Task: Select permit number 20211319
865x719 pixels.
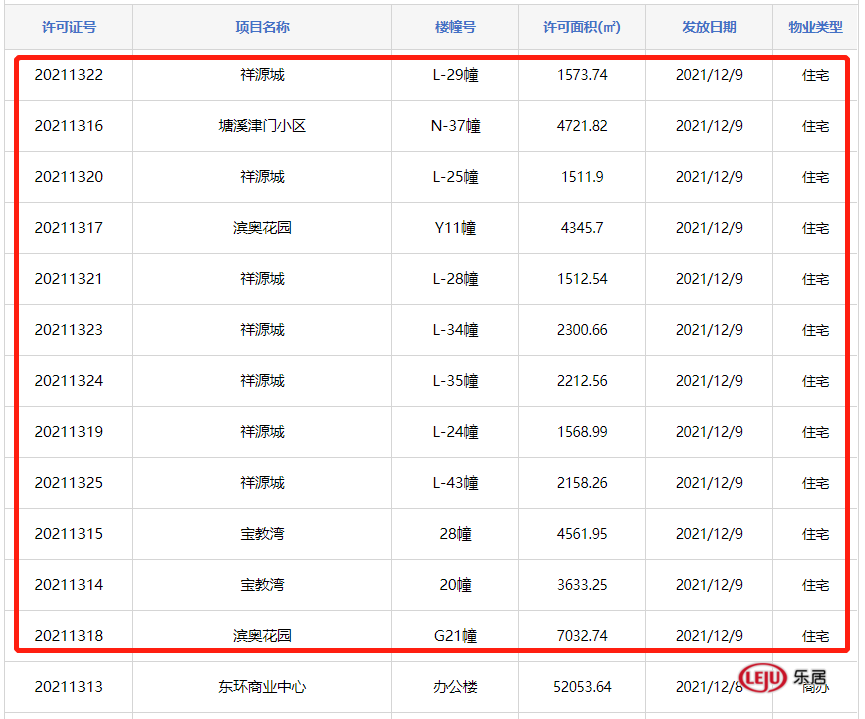Action: tap(69, 432)
